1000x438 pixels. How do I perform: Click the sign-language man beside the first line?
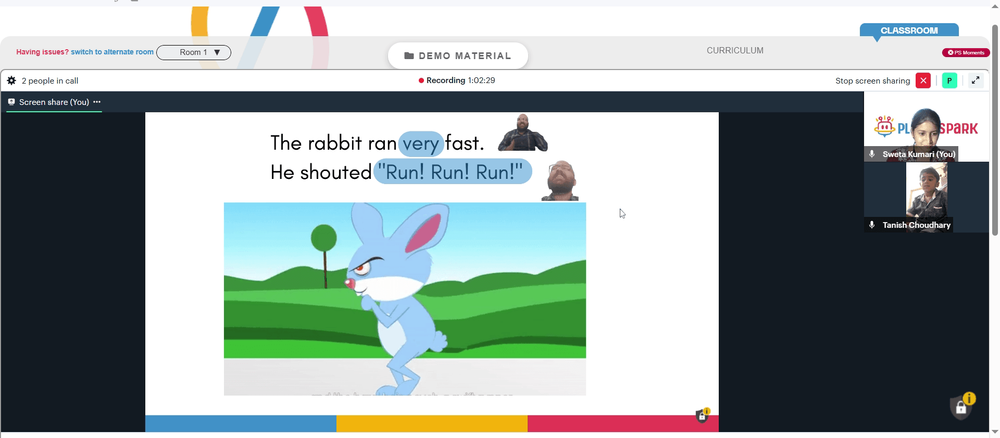pyautogui.click(x=523, y=133)
